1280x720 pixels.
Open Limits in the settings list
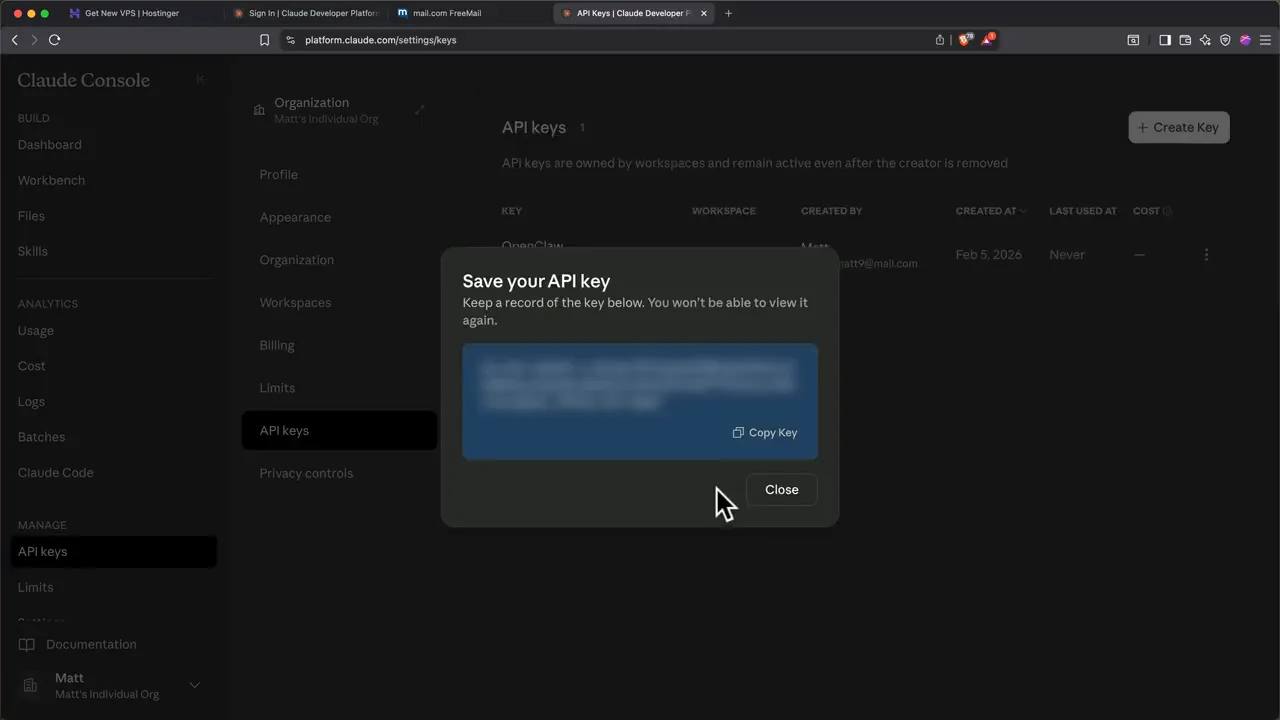pos(277,388)
